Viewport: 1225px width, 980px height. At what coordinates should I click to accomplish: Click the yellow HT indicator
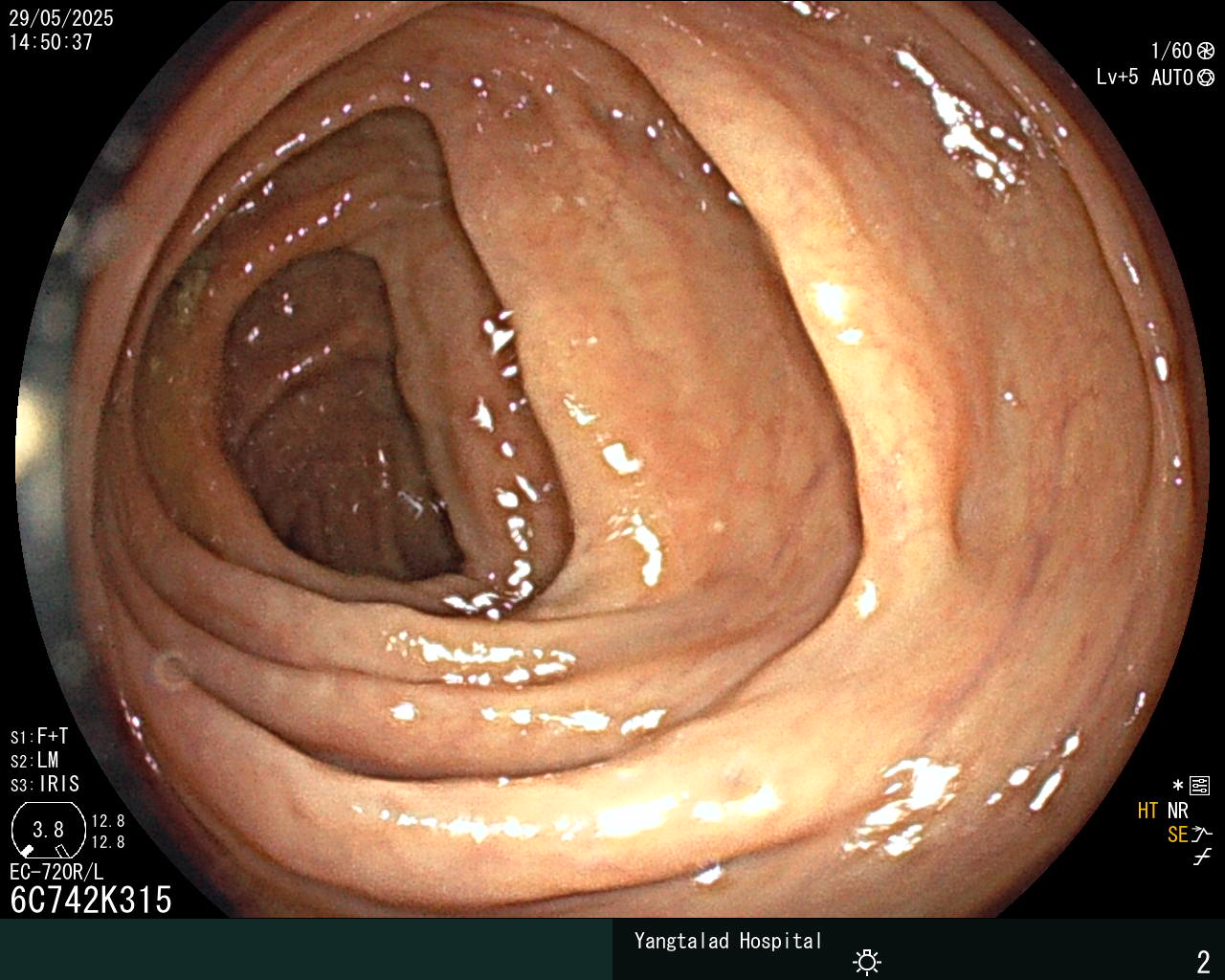coord(1147,811)
